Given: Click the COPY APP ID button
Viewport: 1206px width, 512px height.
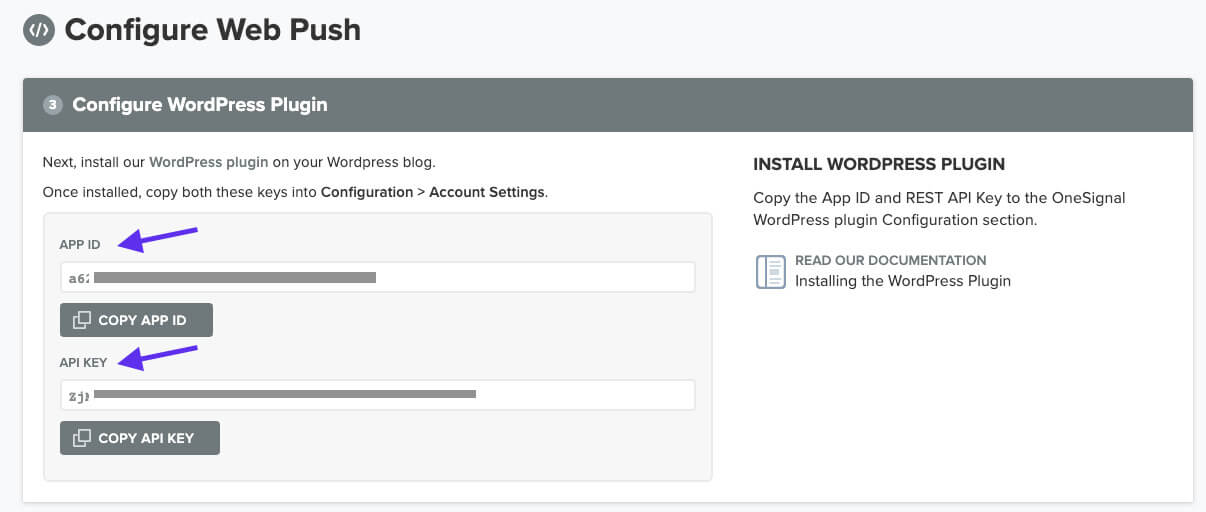Looking at the screenshot, I should pyautogui.click(x=136, y=320).
